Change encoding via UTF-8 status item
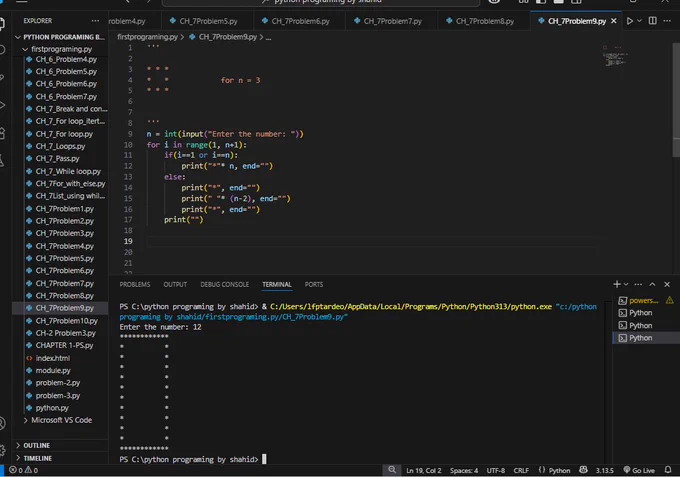 pos(496,470)
